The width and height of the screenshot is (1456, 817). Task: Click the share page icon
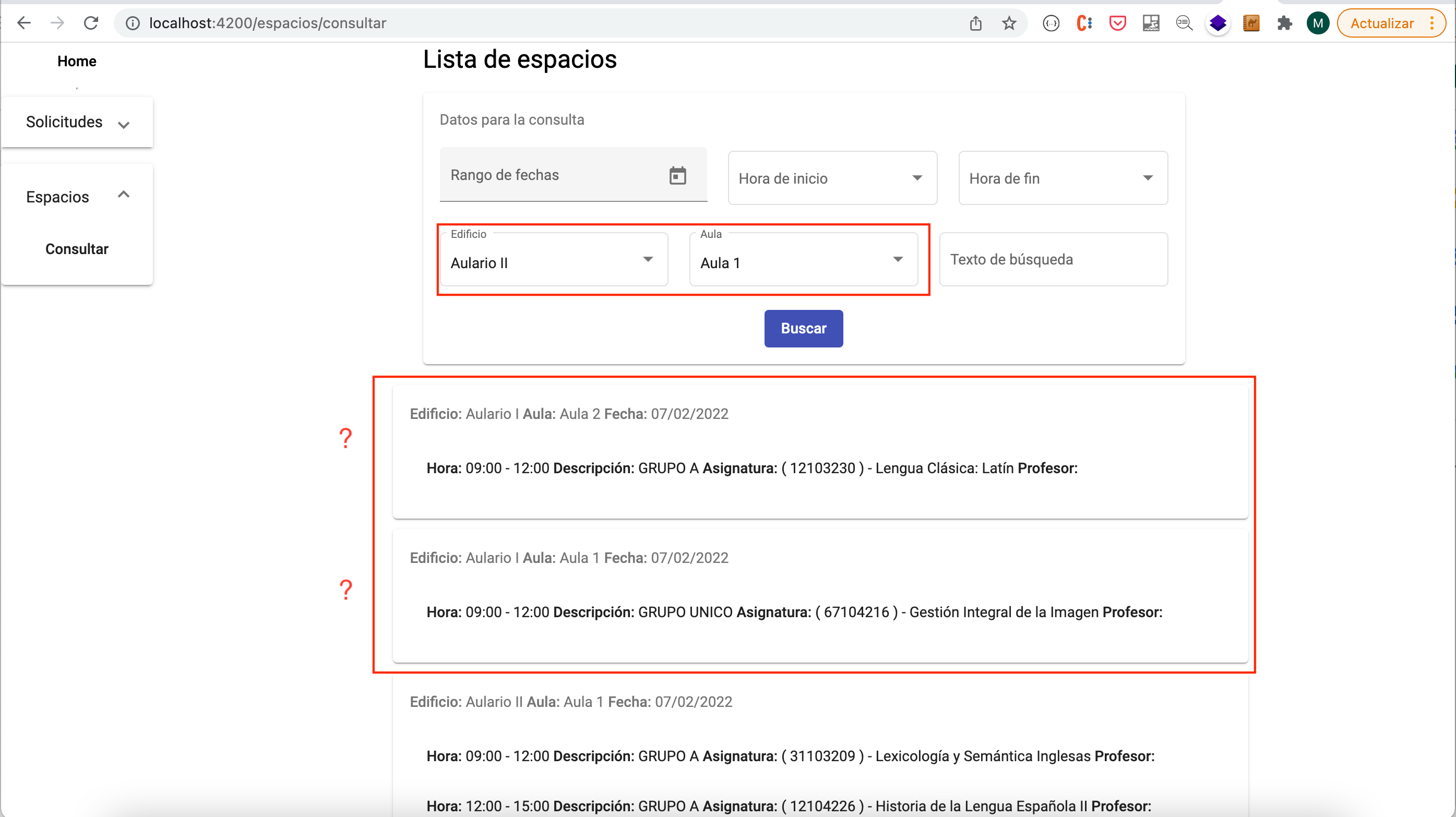(975, 23)
